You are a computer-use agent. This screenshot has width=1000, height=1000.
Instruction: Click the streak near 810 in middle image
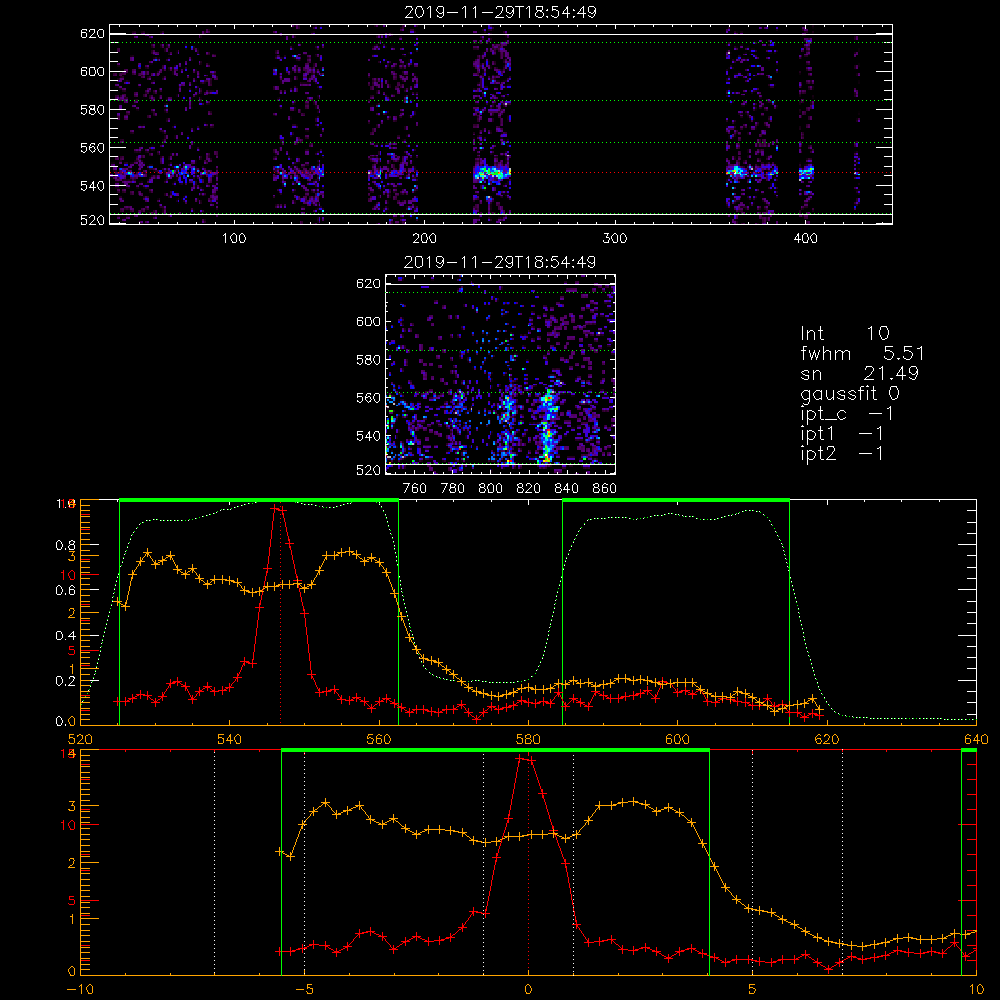508,424
